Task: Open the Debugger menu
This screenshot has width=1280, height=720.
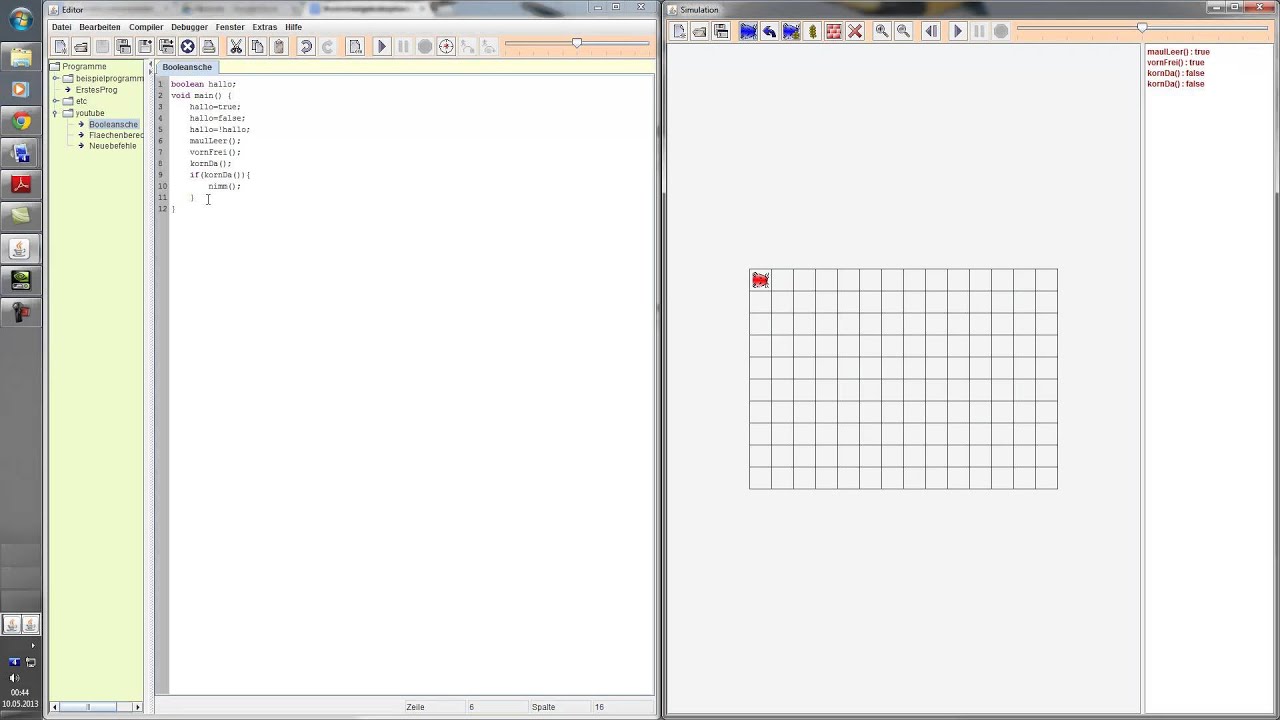Action: point(189,27)
